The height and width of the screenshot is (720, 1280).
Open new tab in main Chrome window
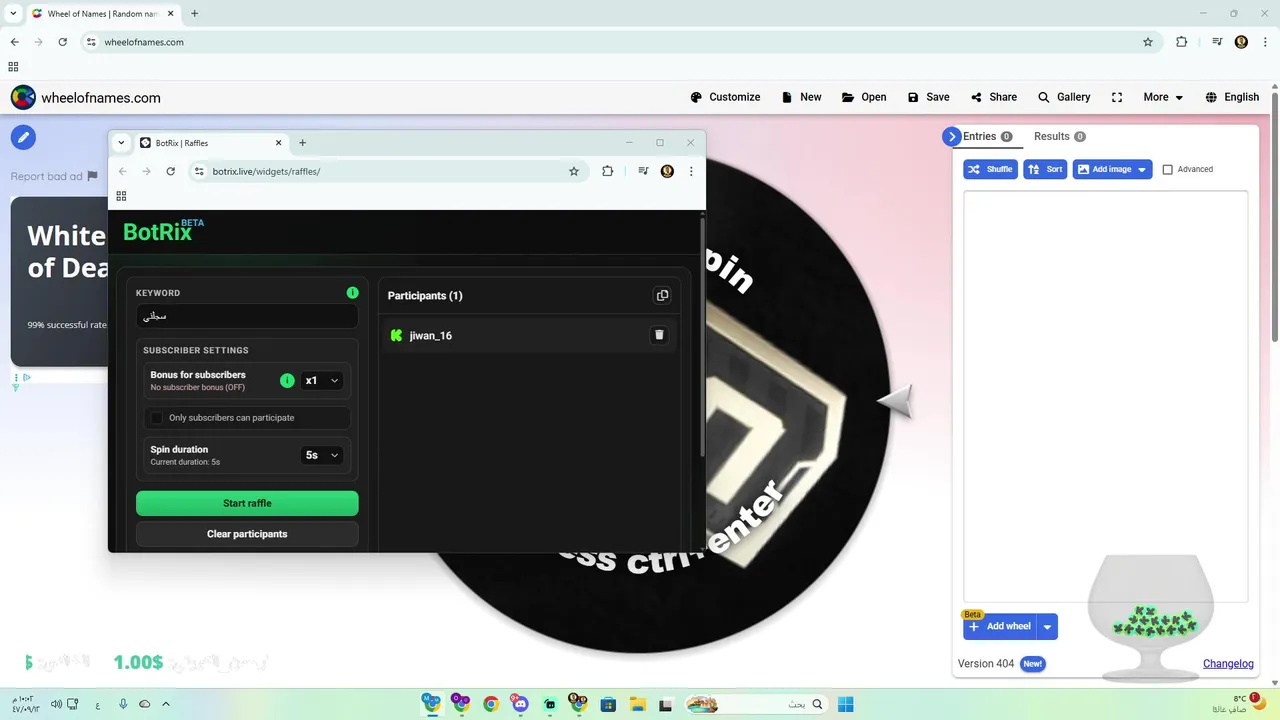click(194, 14)
